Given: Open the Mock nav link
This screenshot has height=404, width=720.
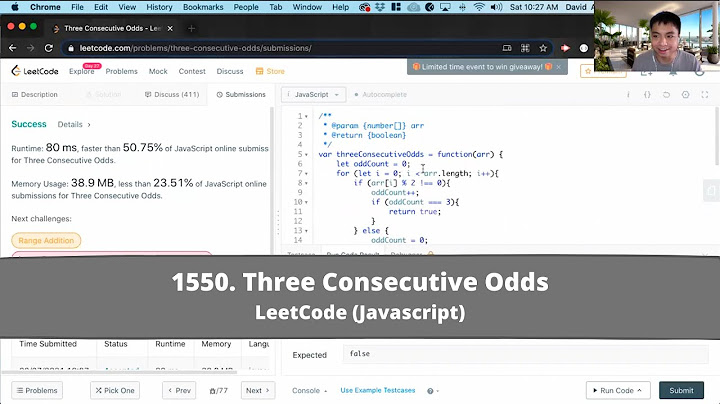Looking at the screenshot, I should [x=158, y=71].
